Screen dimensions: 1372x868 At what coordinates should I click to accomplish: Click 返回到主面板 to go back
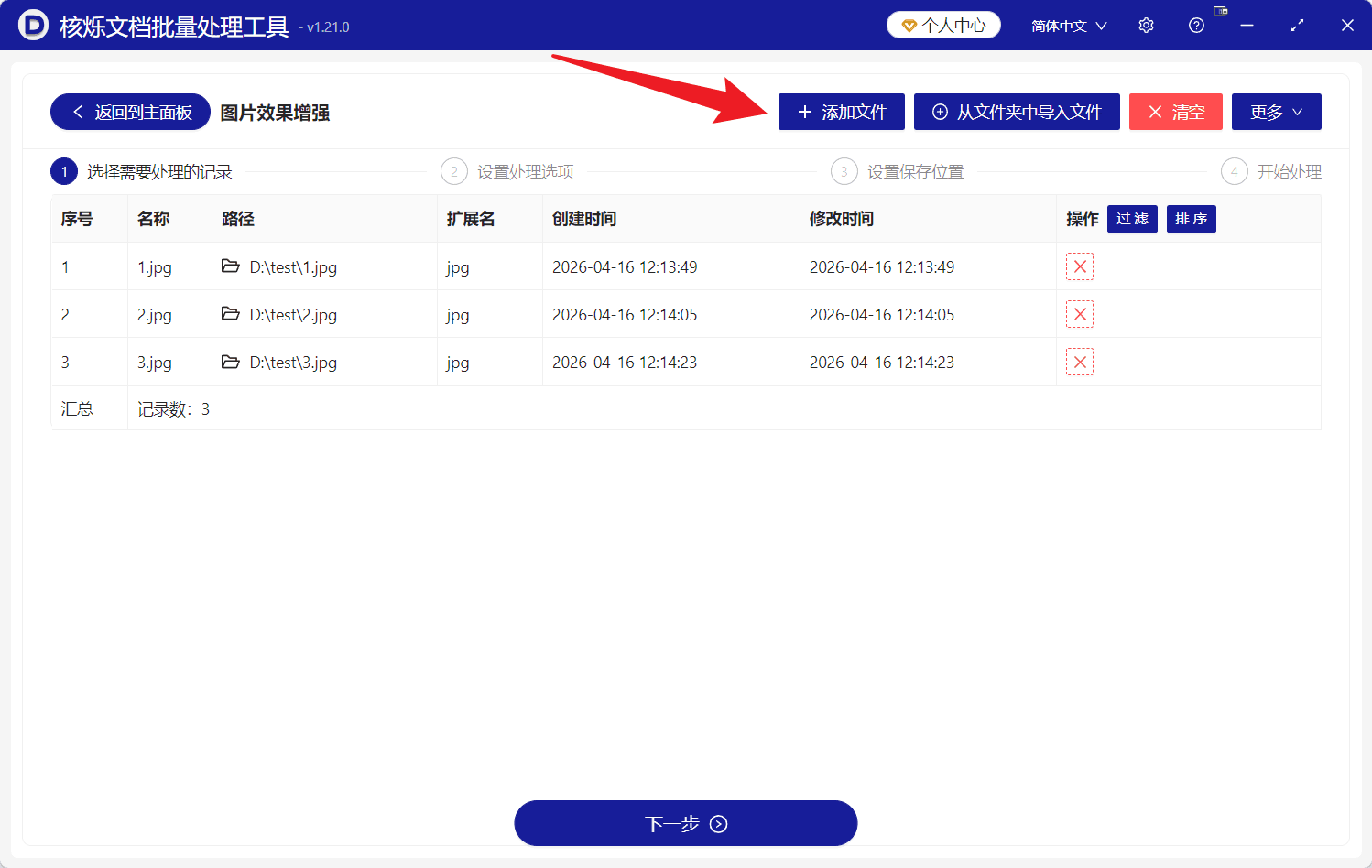click(129, 111)
